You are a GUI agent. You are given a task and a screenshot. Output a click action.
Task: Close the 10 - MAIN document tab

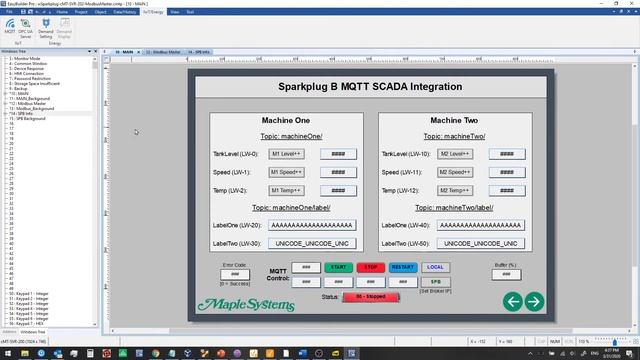coord(138,52)
